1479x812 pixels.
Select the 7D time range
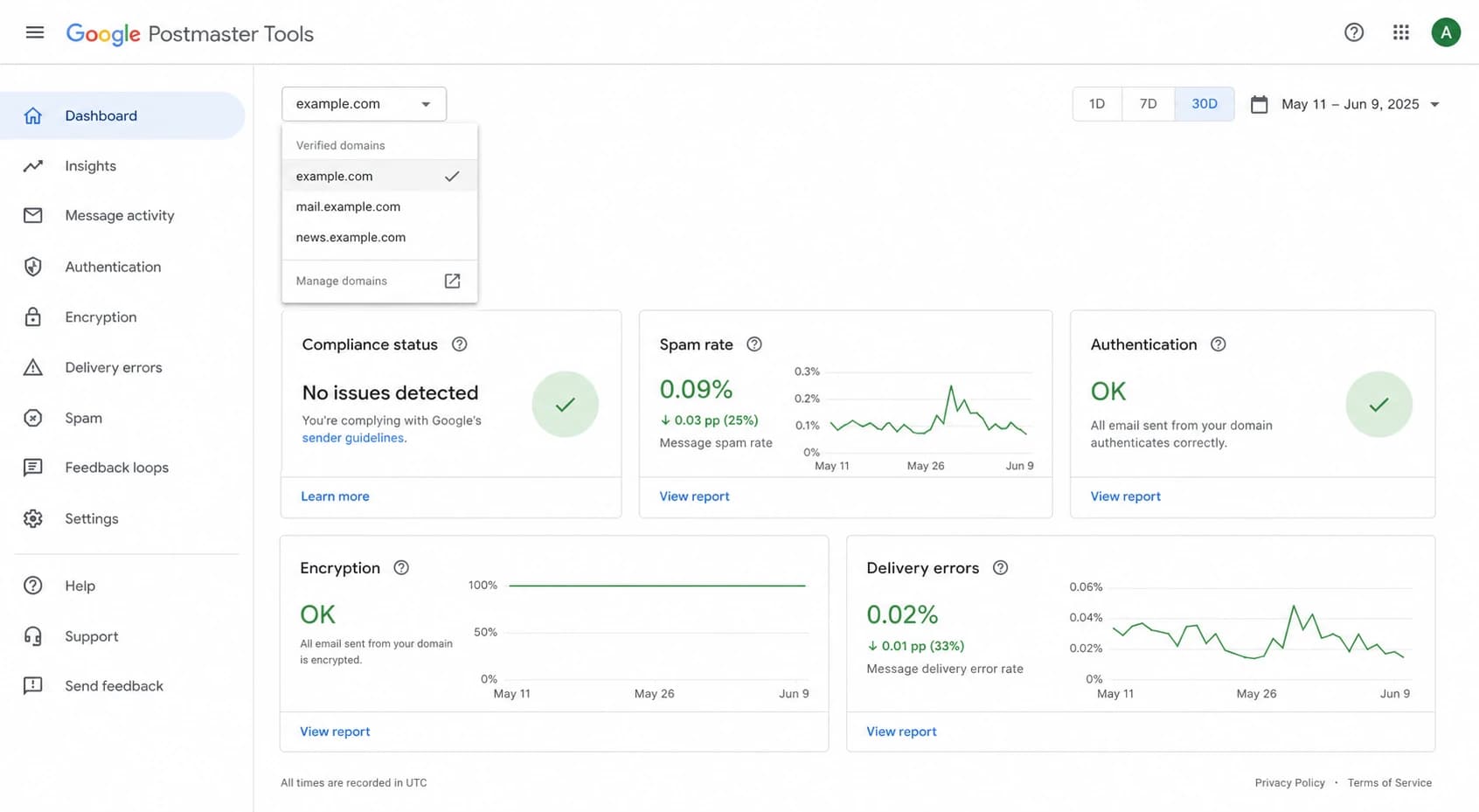click(x=1149, y=104)
